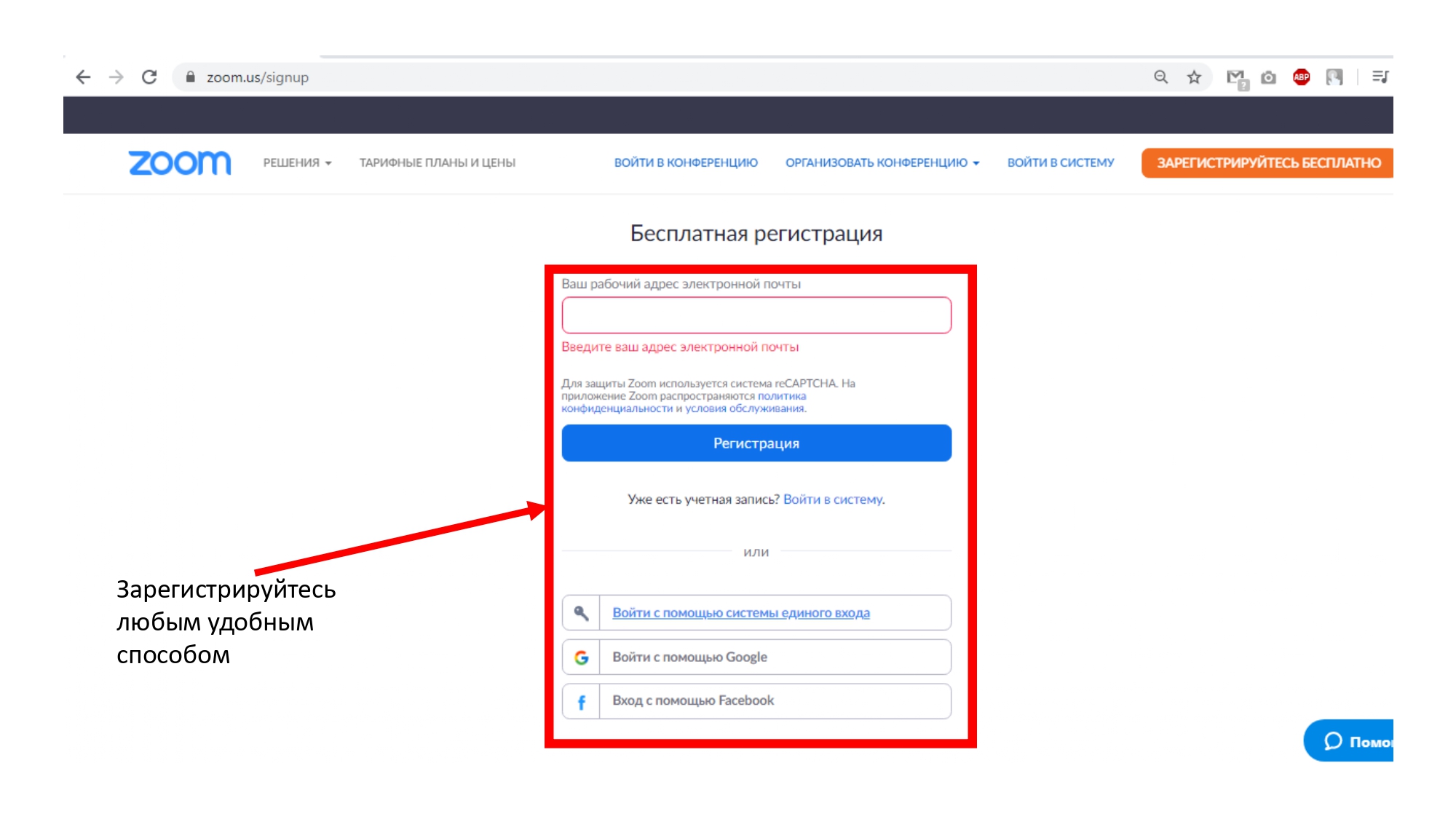The height and width of the screenshot is (819, 1456).
Task: Bookmark the page with the star icon
Action: point(1194,77)
